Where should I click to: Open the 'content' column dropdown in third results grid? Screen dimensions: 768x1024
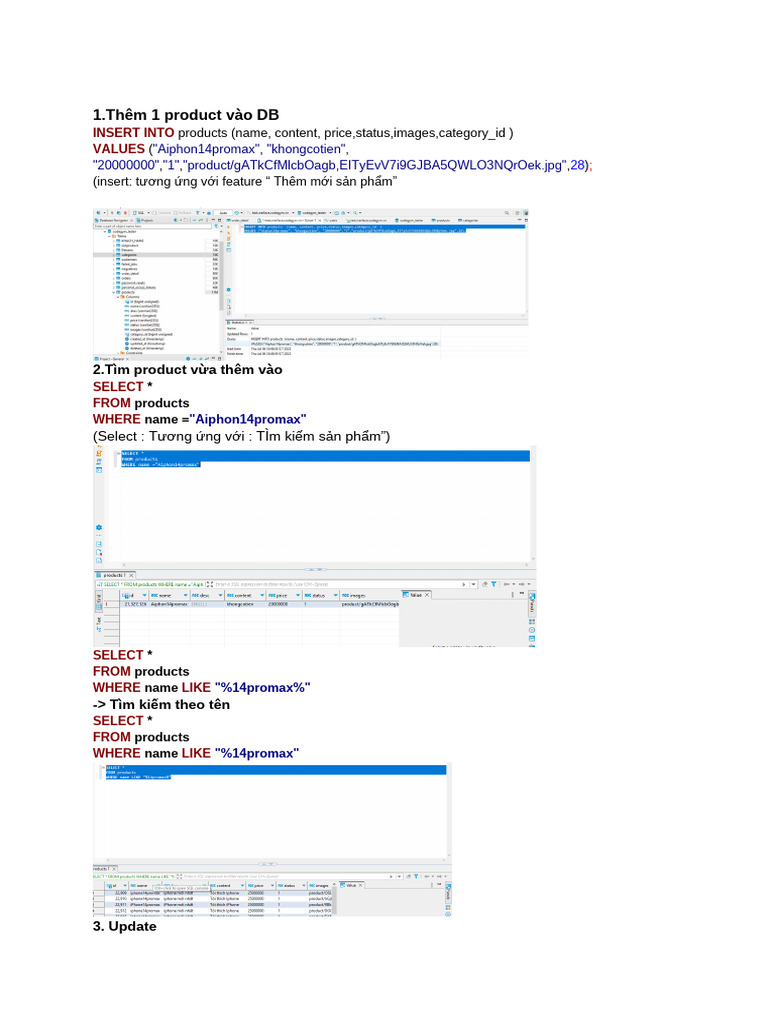tap(242, 886)
